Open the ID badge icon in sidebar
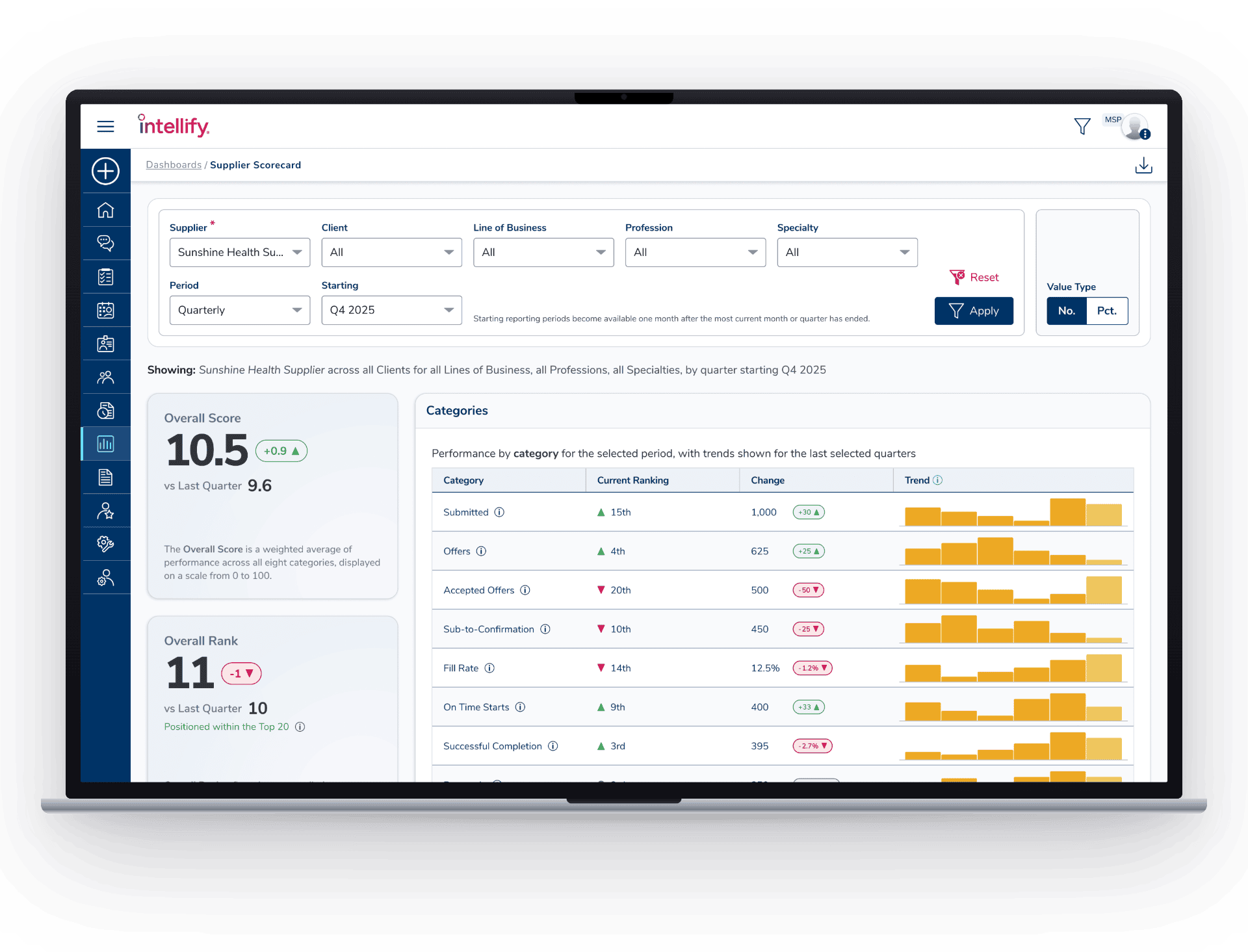The height and width of the screenshot is (952, 1248). click(105, 344)
